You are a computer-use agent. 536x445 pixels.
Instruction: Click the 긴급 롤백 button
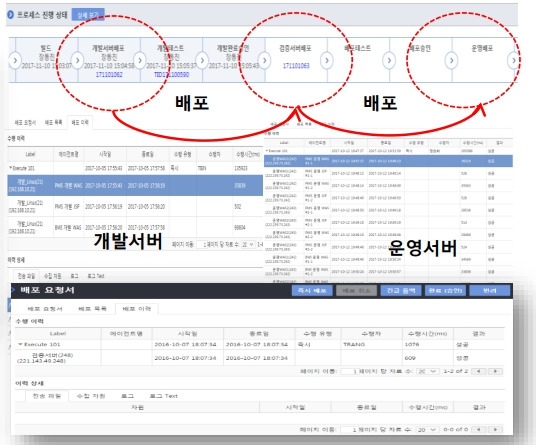[401, 291]
